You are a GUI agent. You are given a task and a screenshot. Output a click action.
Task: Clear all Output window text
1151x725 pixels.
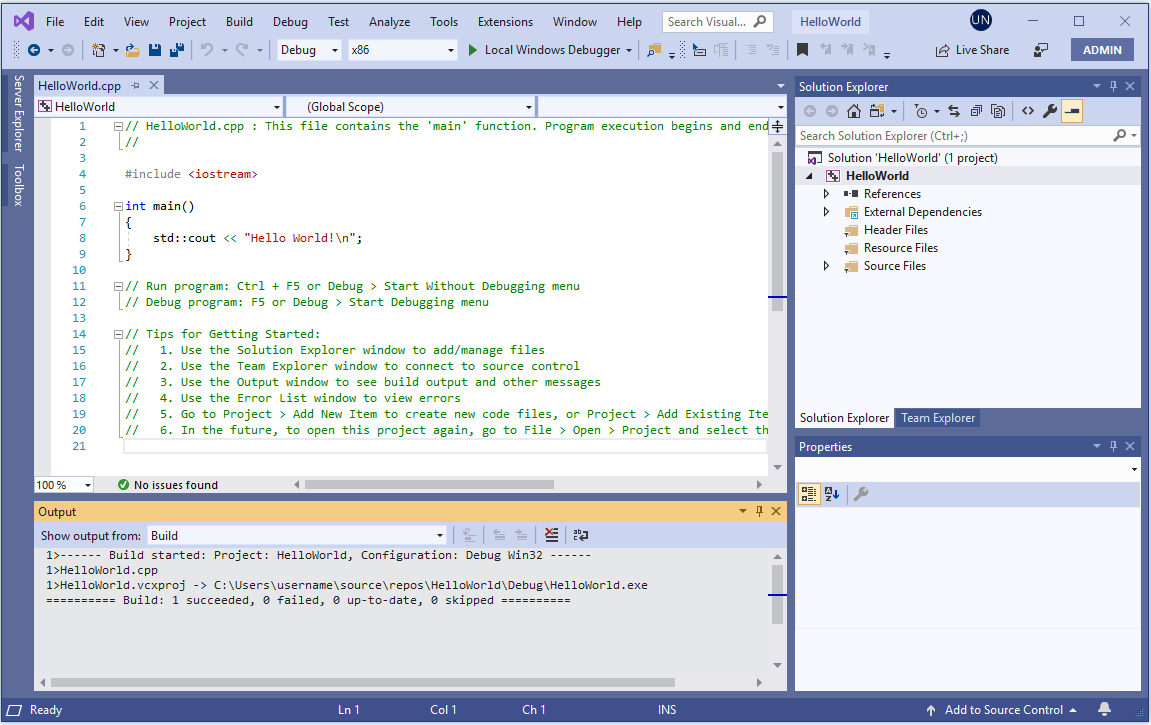coord(552,535)
